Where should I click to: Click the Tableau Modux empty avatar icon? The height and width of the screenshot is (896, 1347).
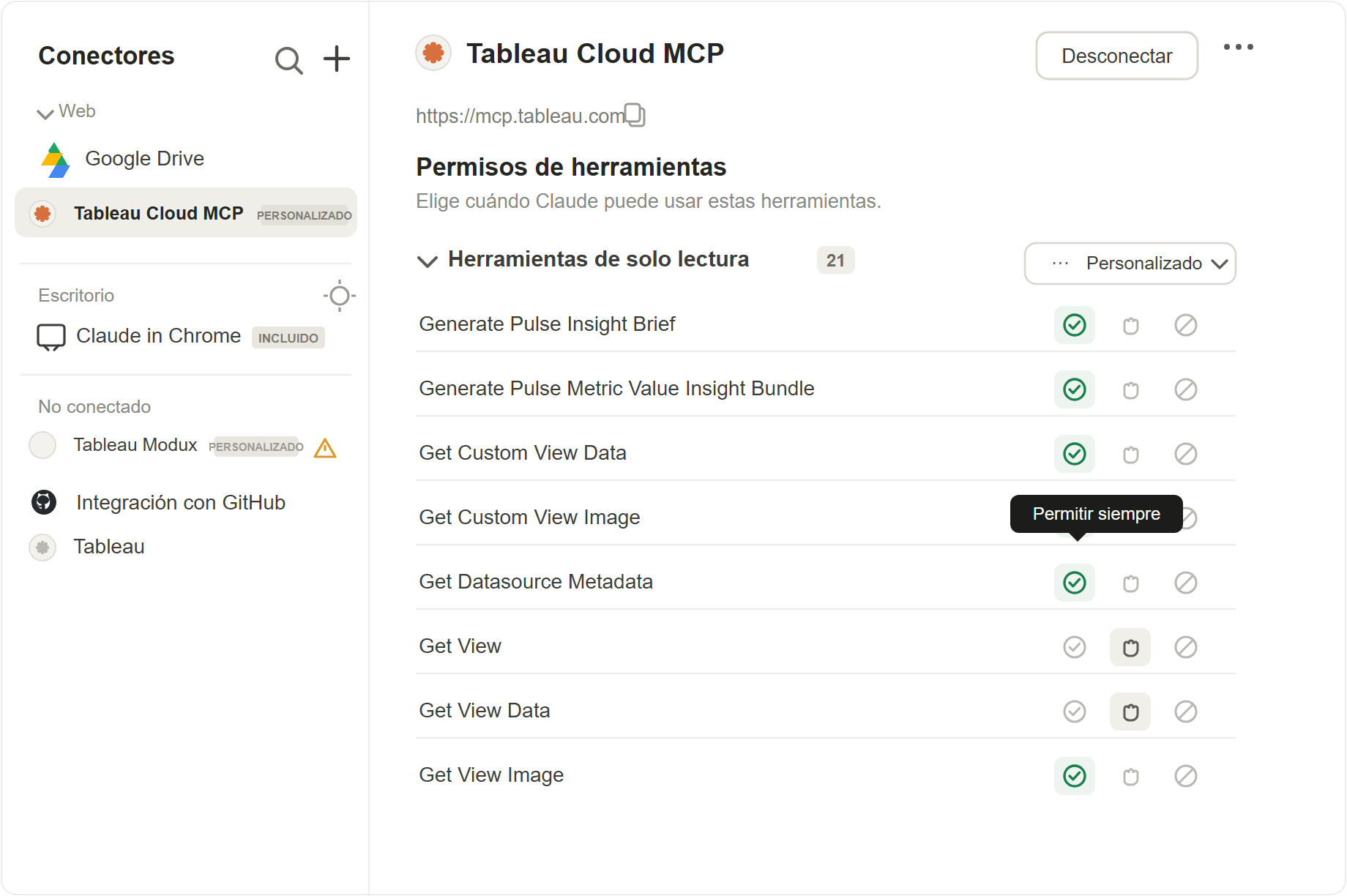click(x=42, y=444)
